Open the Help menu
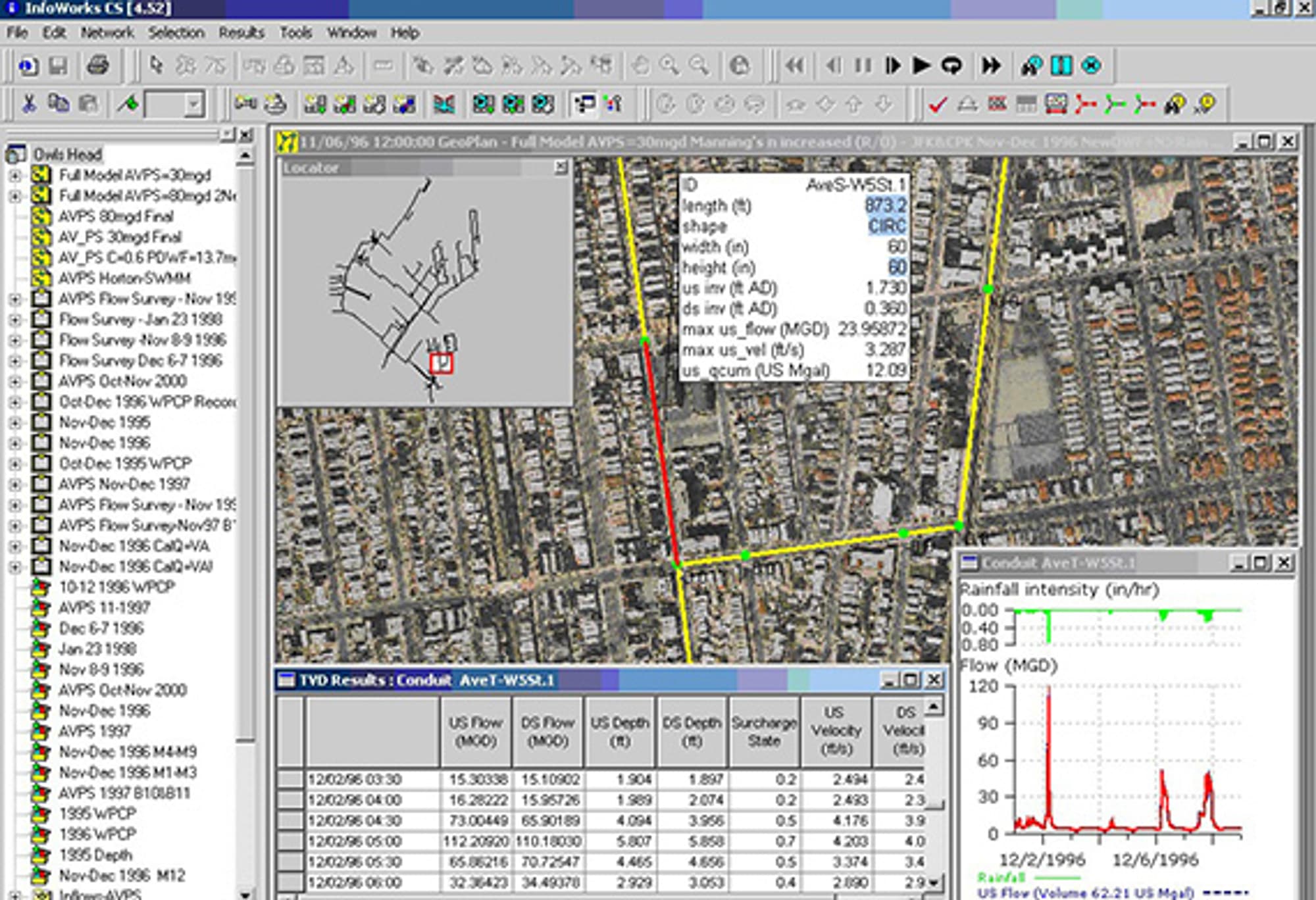Screen dimensions: 1316x900 (405, 32)
